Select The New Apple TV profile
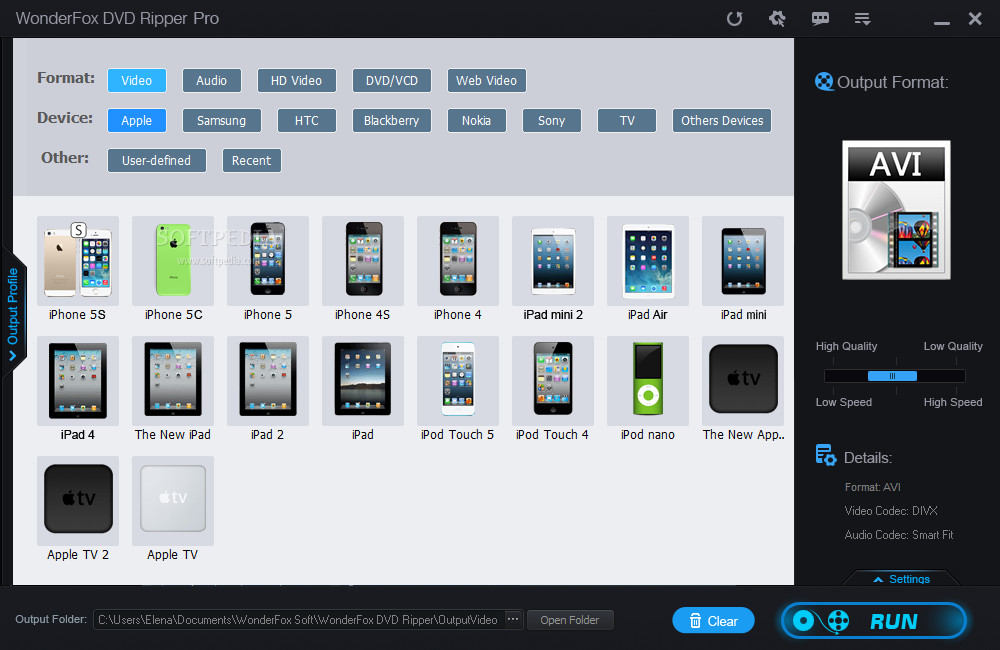 [743, 380]
